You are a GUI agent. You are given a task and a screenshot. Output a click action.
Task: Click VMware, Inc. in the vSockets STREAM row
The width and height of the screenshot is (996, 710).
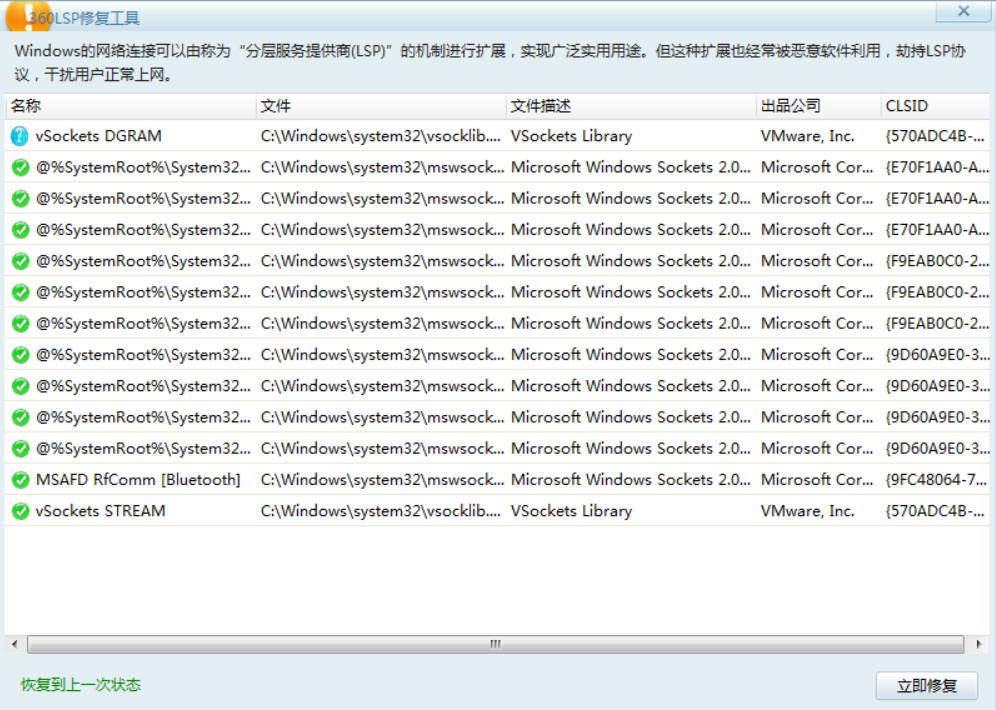[807, 511]
